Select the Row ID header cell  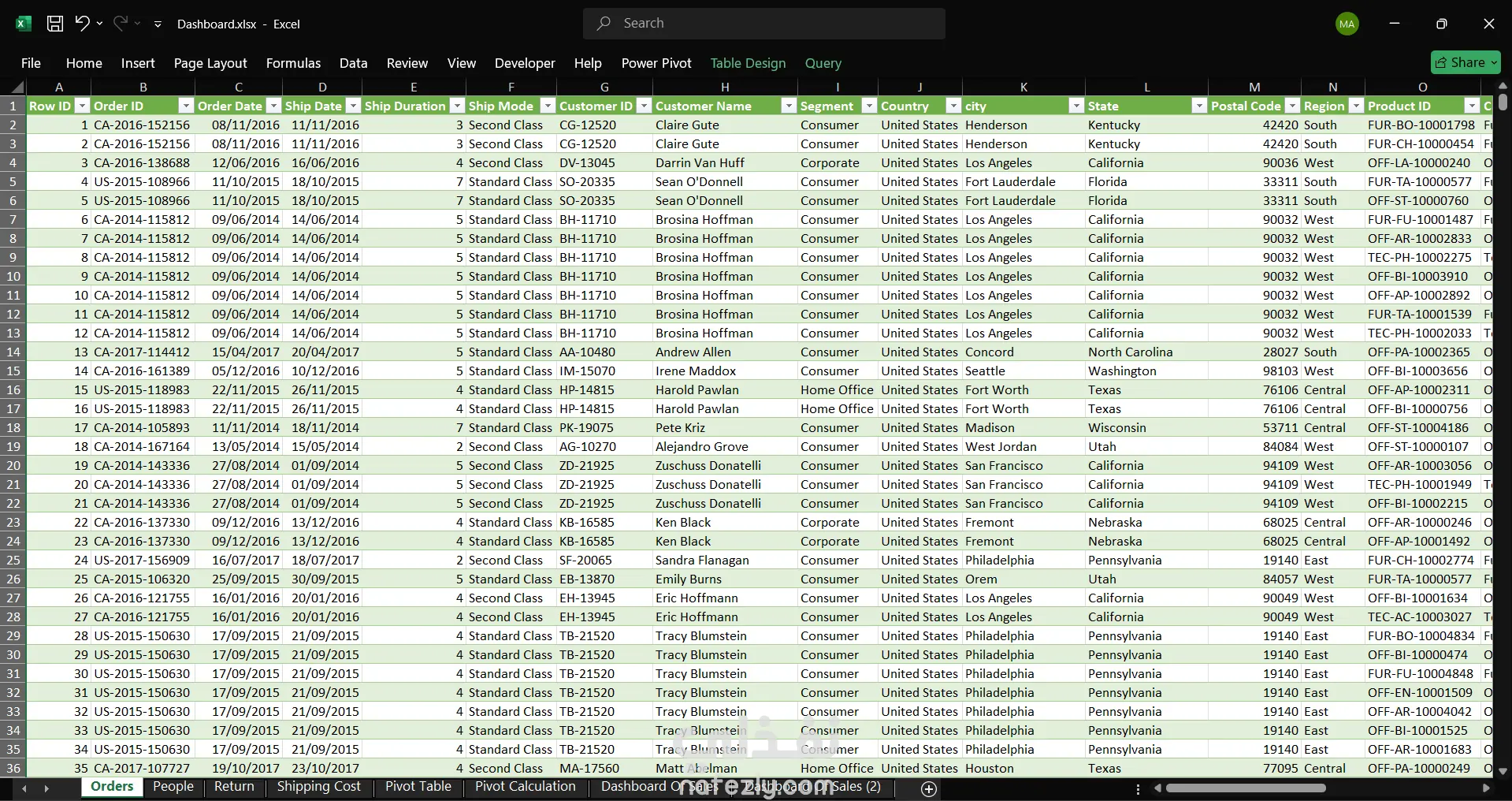(x=58, y=106)
